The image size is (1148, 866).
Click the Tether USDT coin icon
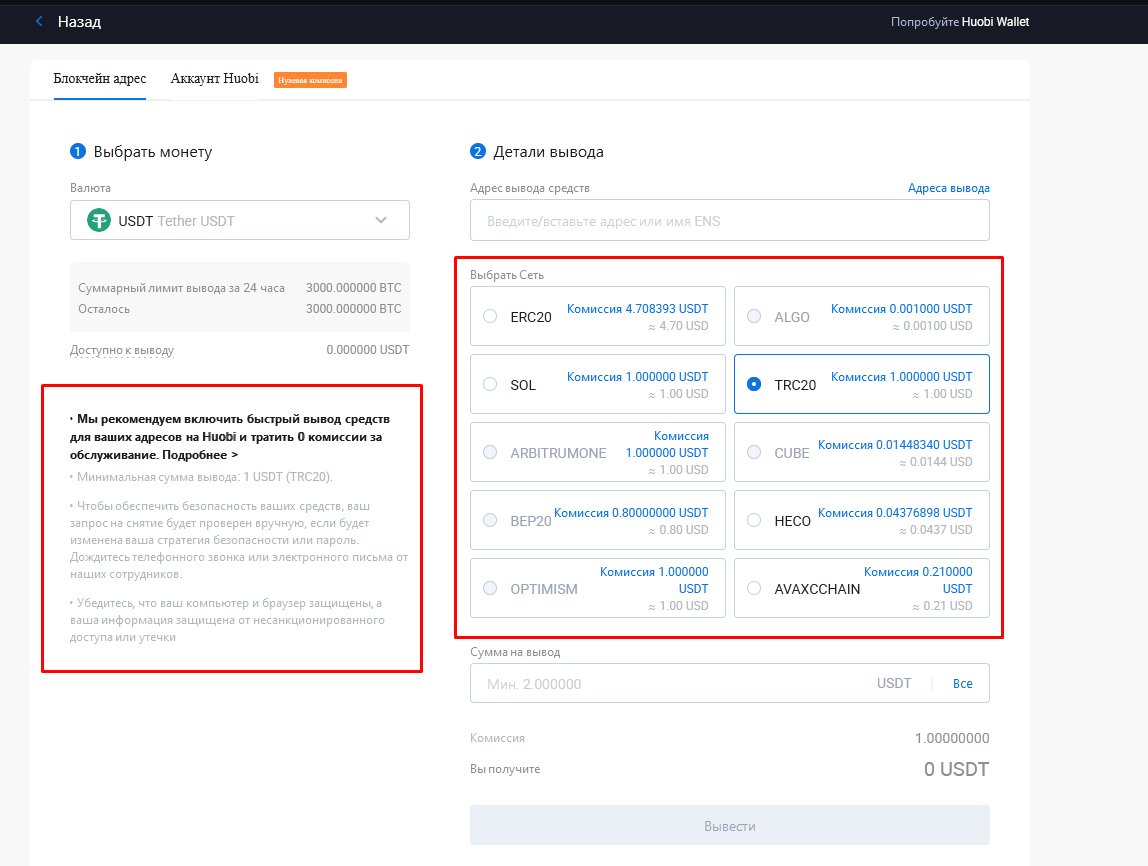pyautogui.click(x=98, y=220)
